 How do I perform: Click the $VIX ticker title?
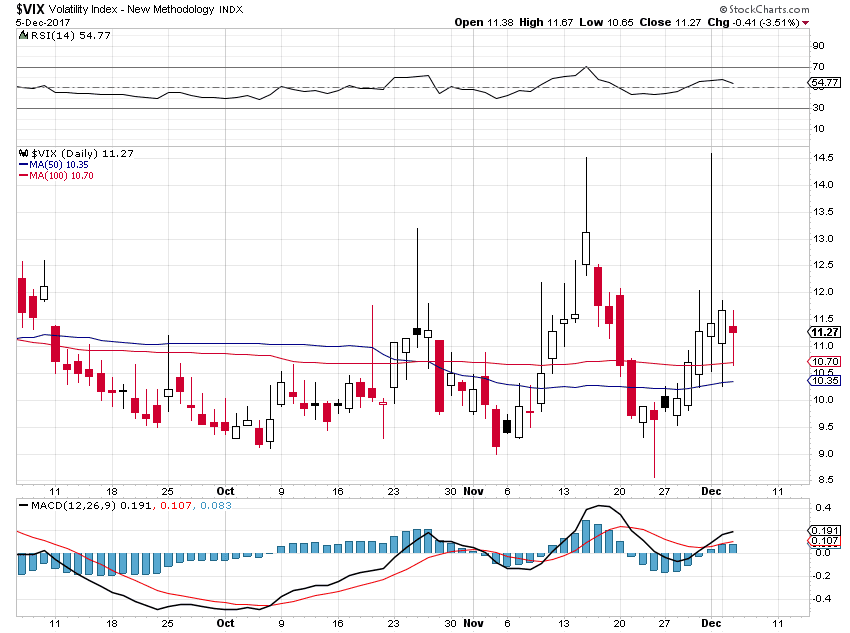30,9
